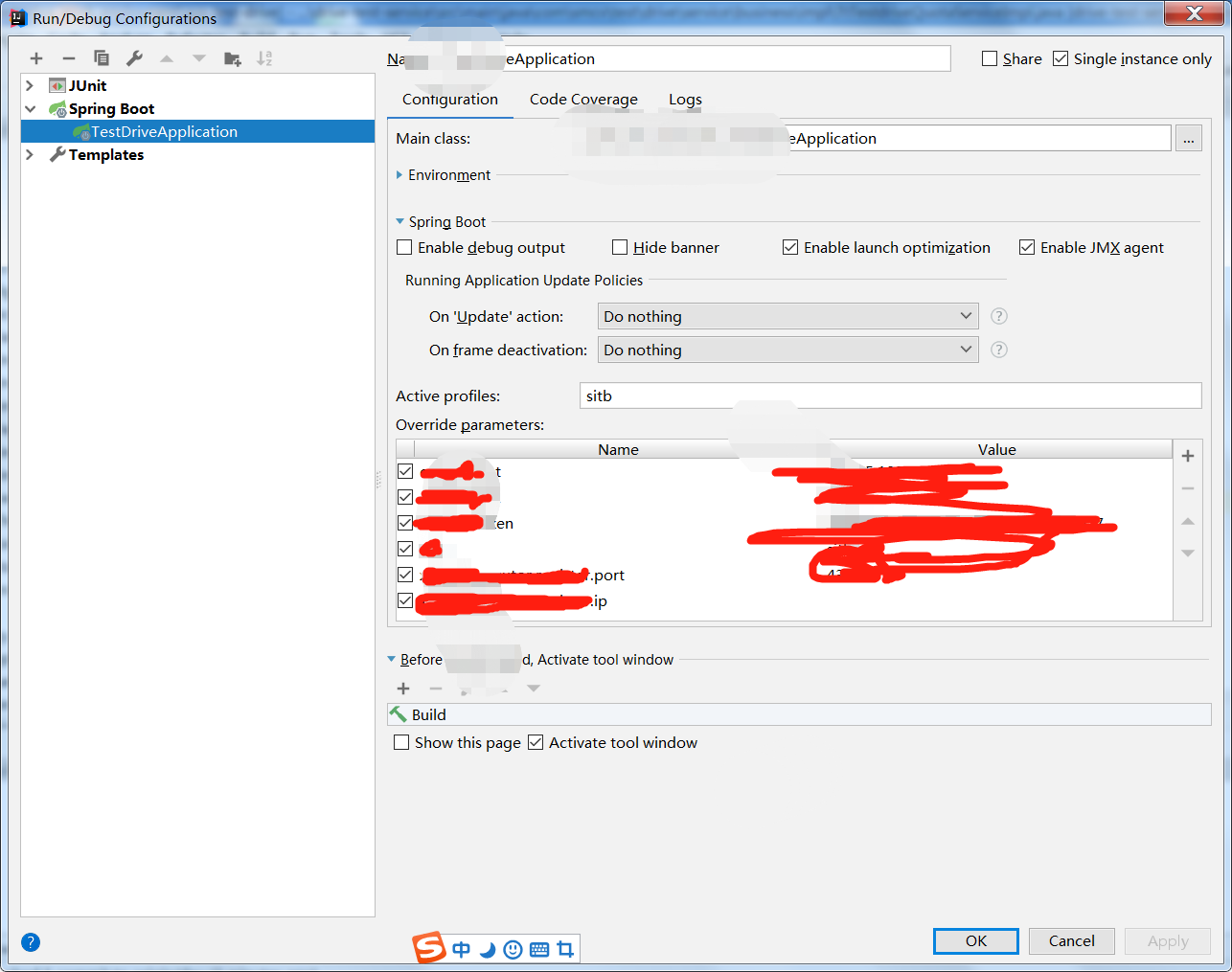Image resolution: width=1232 pixels, height=972 pixels.
Task: Apply the configuration changes
Action: point(1167,940)
